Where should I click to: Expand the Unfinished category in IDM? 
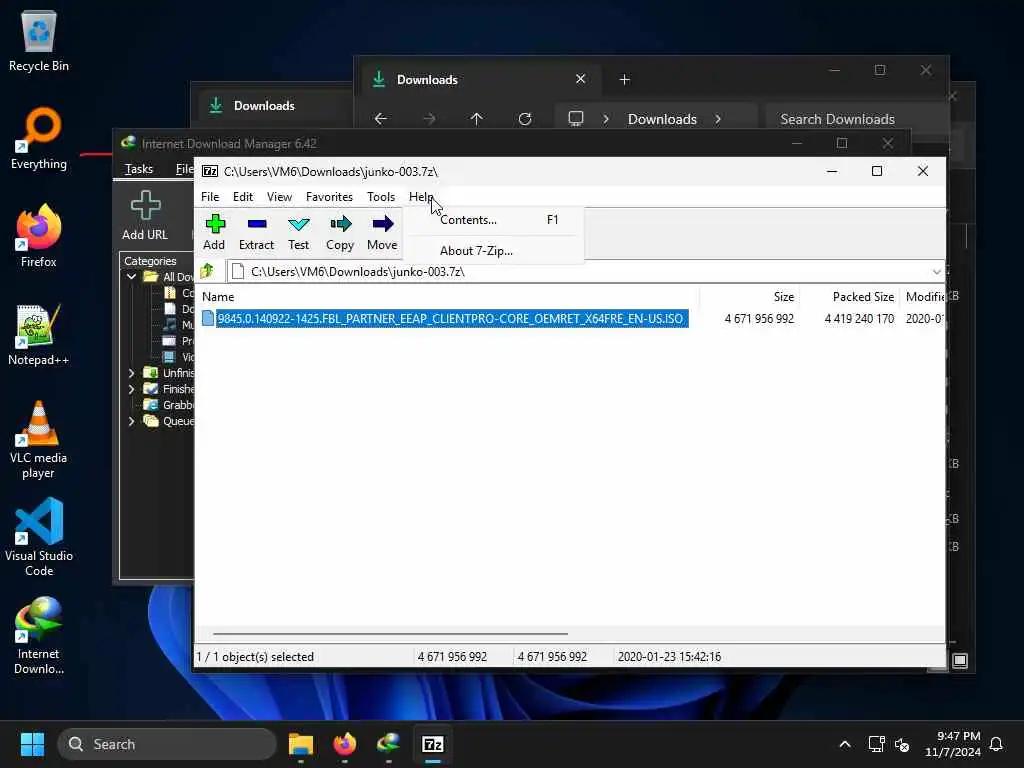[131, 373]
